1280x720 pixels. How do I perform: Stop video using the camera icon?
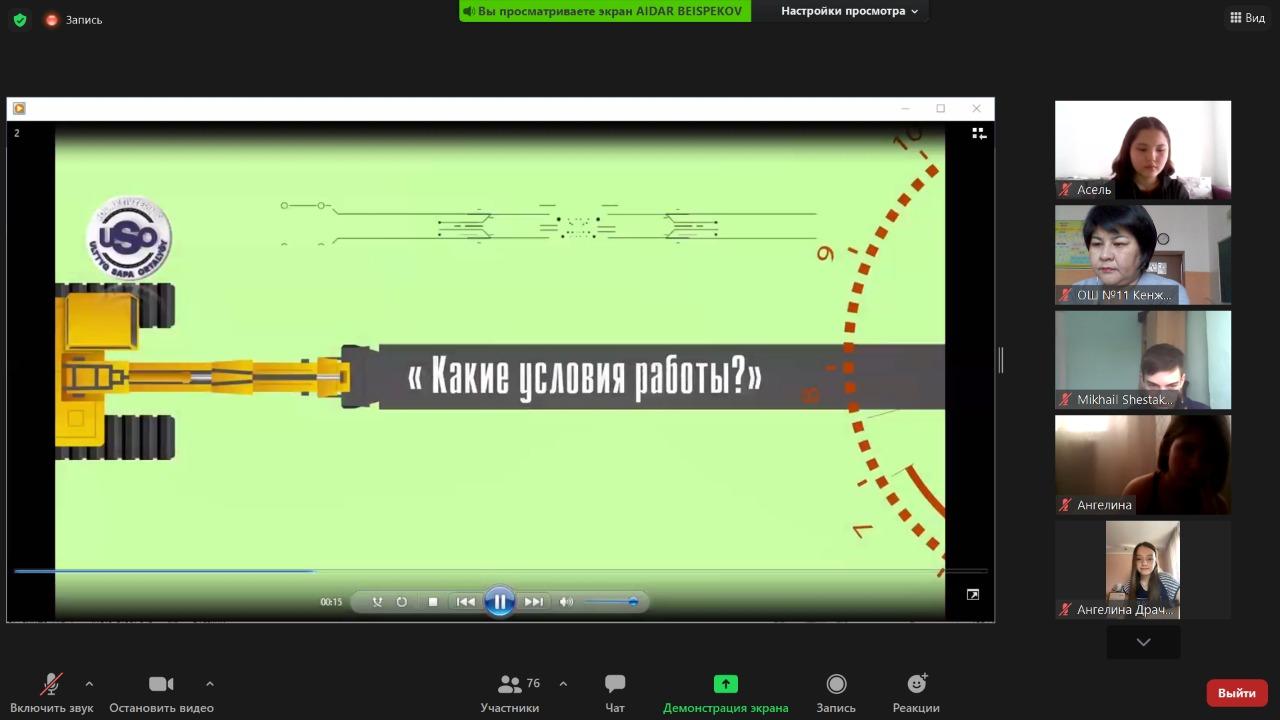tap(161, 685)
